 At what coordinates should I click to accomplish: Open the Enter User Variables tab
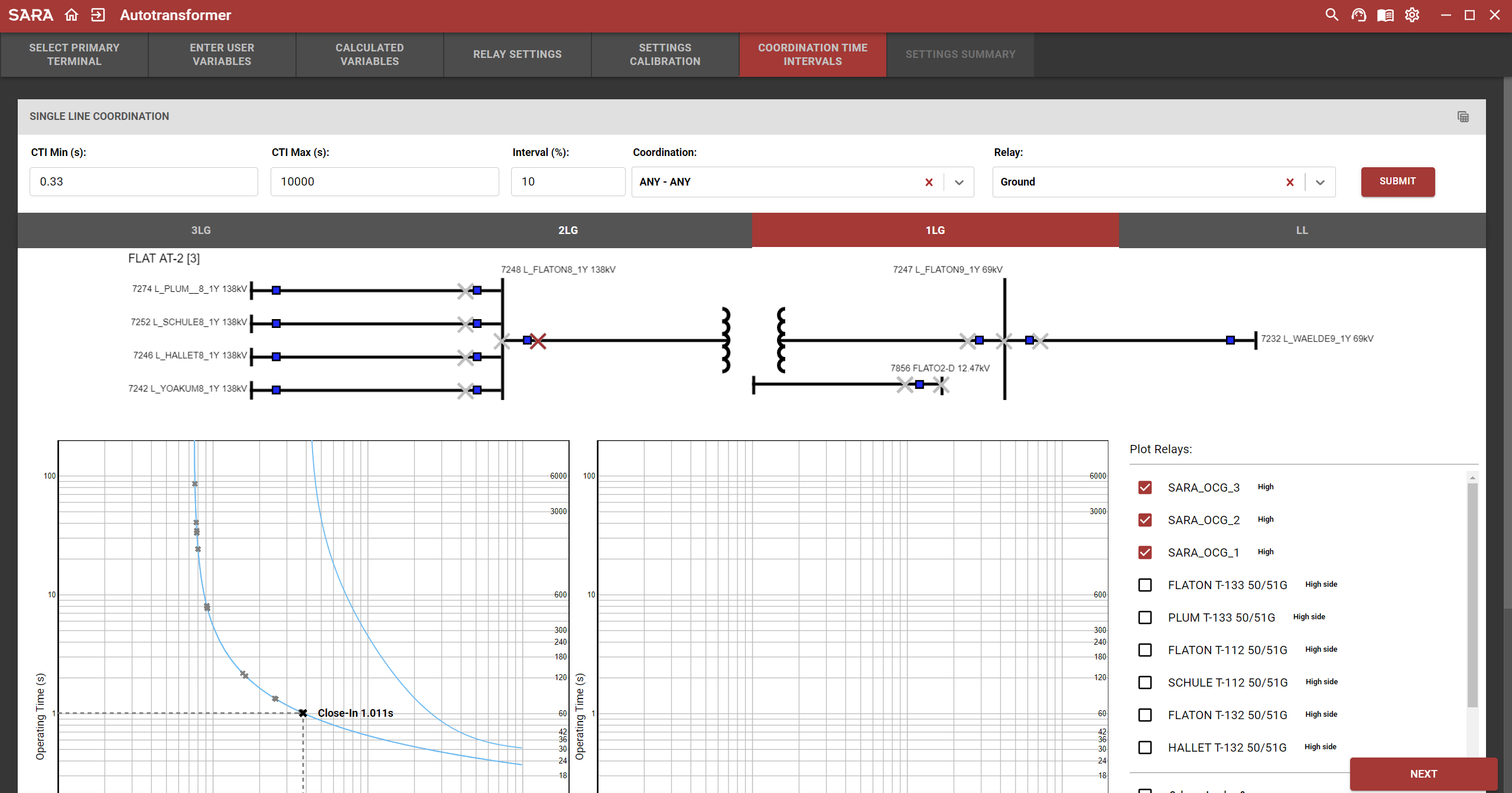pos(222,54)
